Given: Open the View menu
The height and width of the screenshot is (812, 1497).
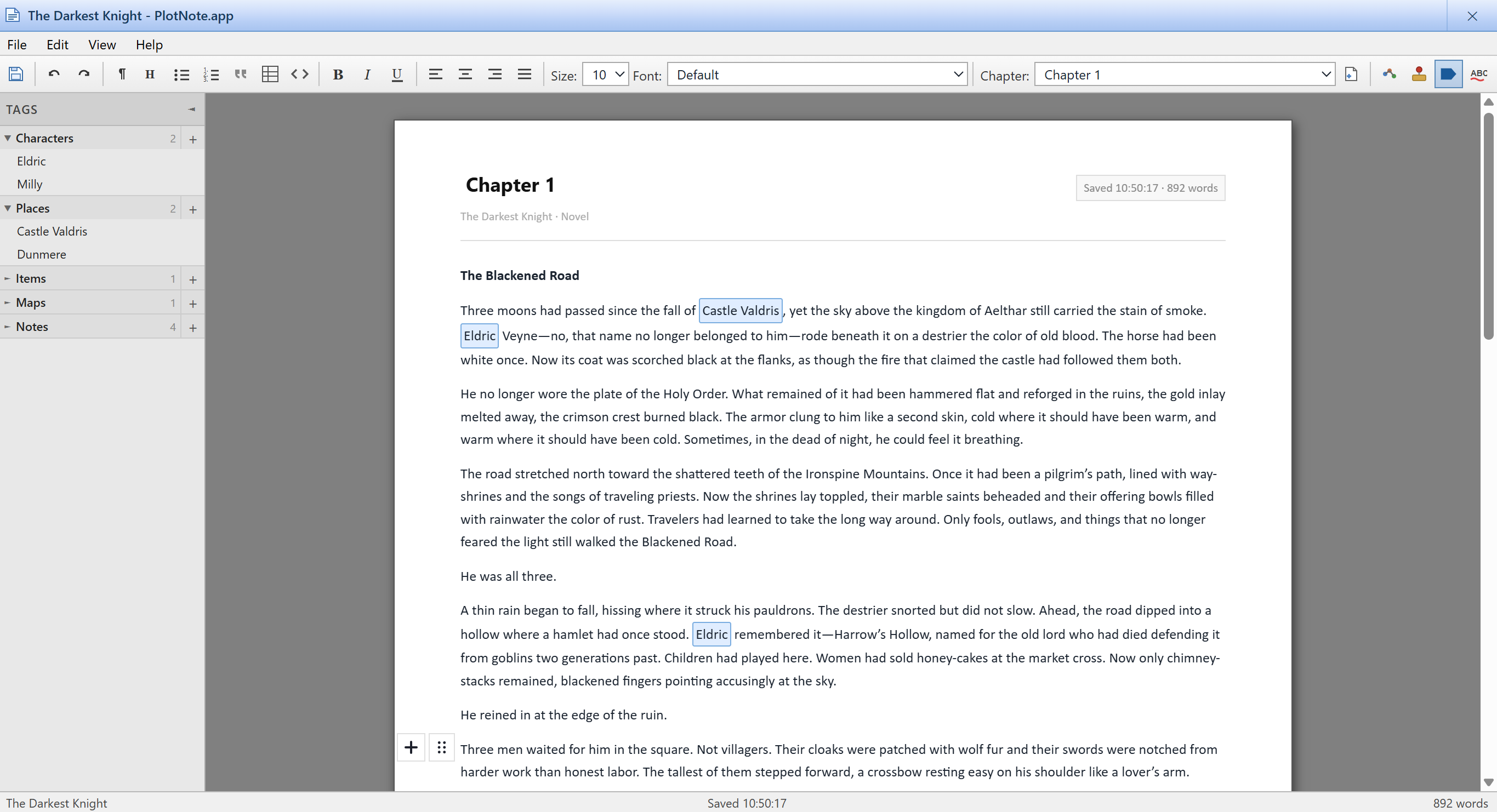Looking at the screenshot, I should click(x=103, y=45).
